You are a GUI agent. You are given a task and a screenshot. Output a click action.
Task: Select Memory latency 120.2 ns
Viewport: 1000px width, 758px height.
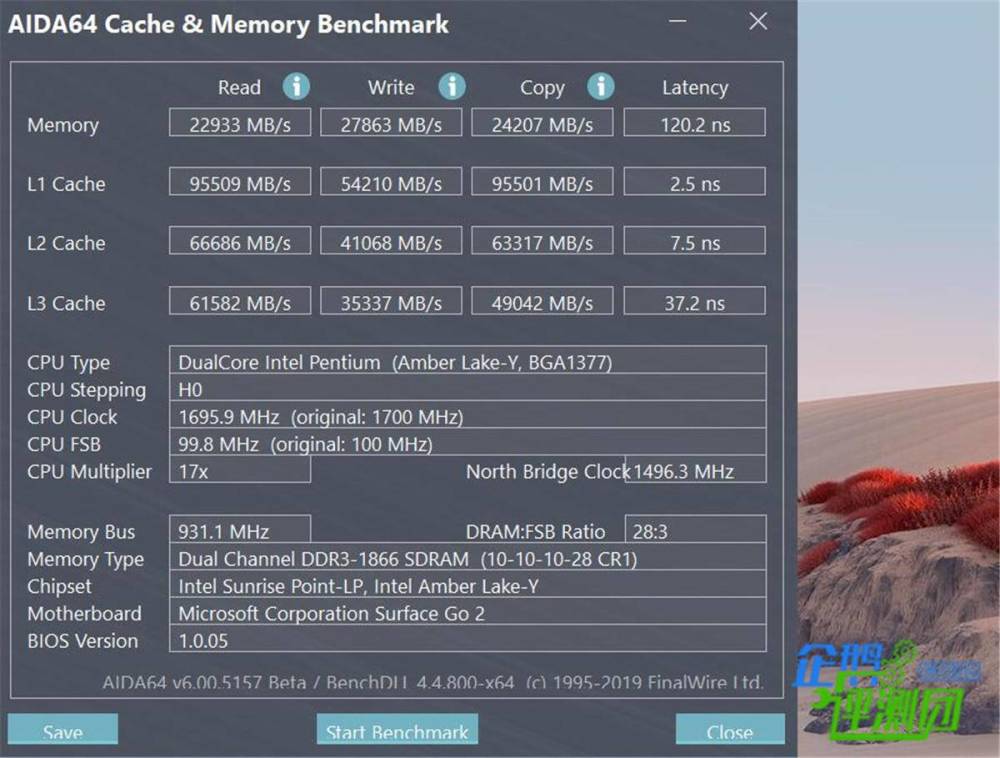click(695, 122)
